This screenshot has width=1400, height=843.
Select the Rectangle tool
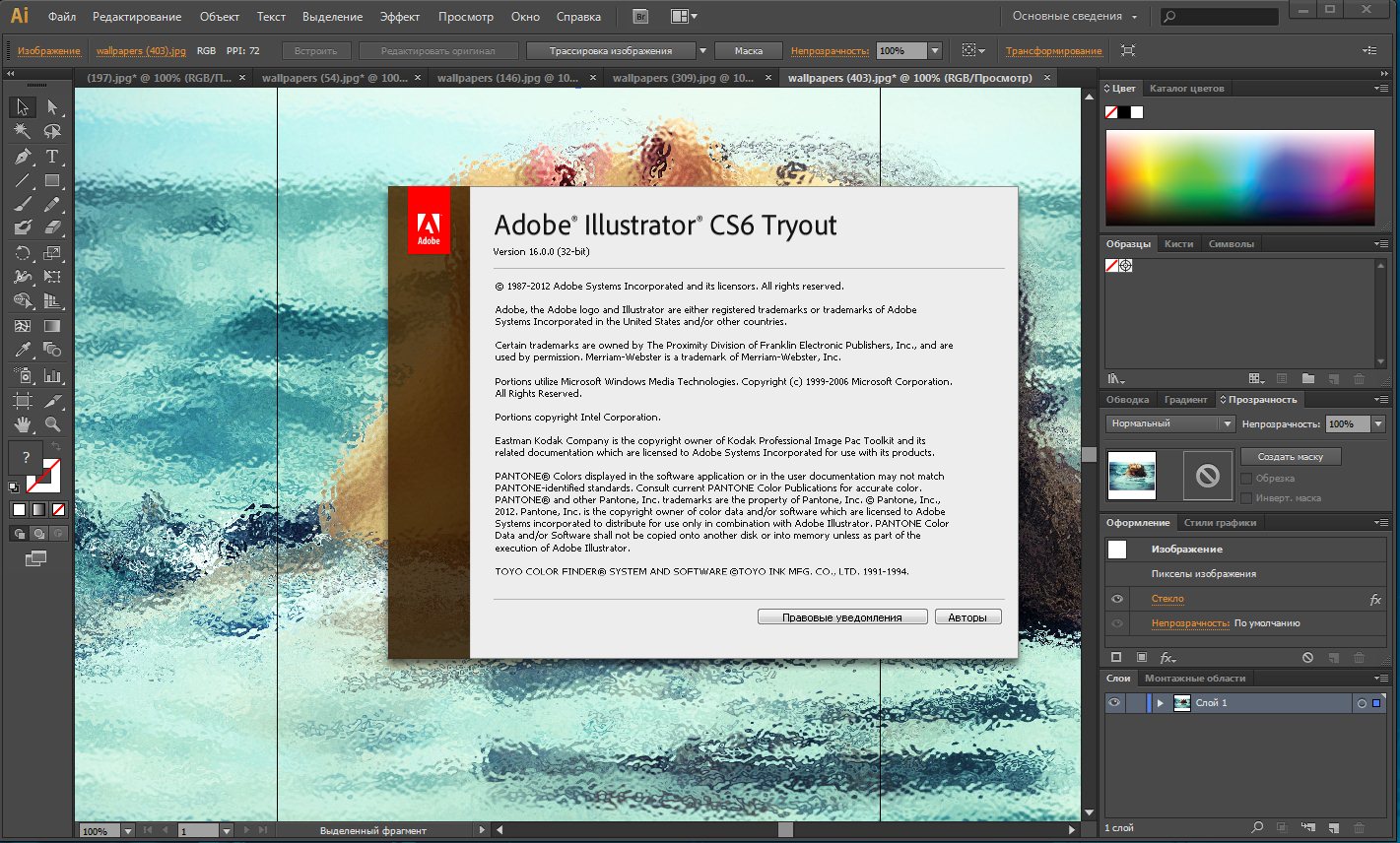52,181
